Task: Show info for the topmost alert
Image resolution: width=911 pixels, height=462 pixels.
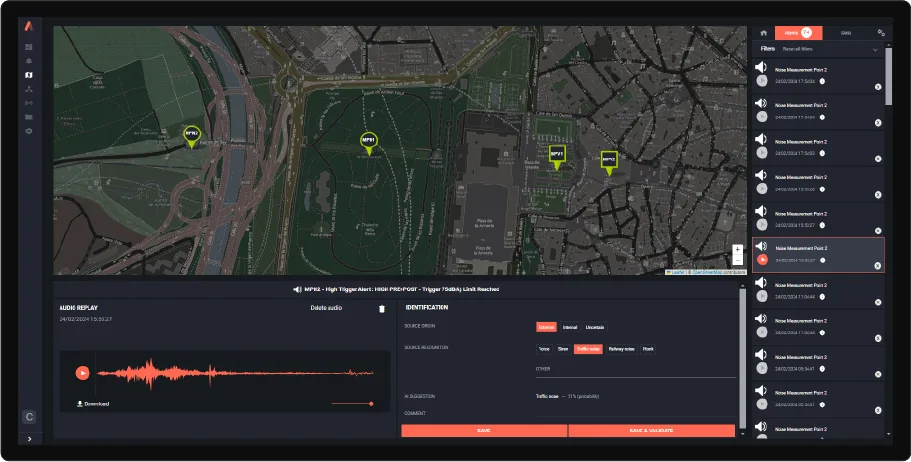Action: (822, 81)
